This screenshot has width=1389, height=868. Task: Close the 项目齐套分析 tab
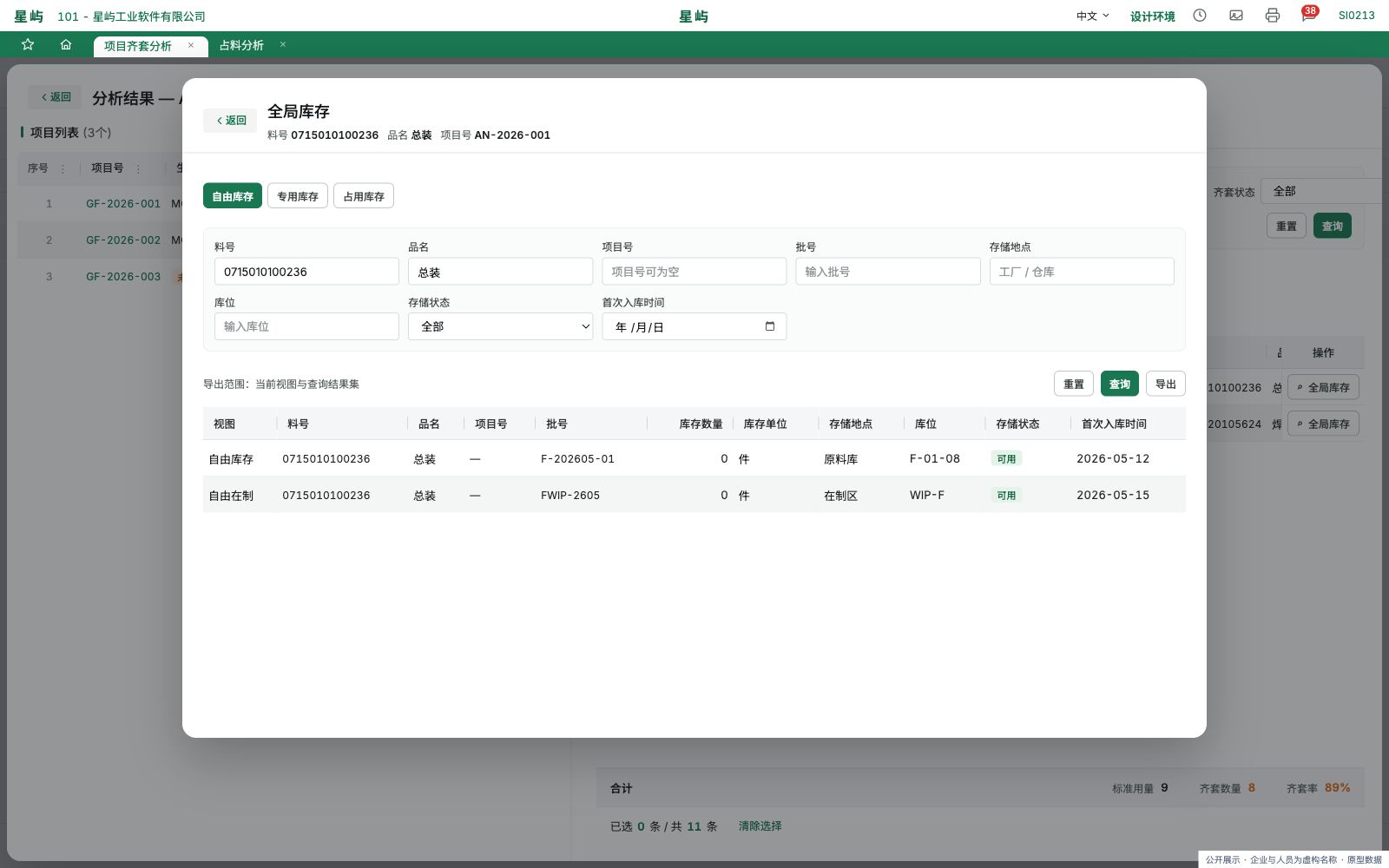(x=191, y=45)
